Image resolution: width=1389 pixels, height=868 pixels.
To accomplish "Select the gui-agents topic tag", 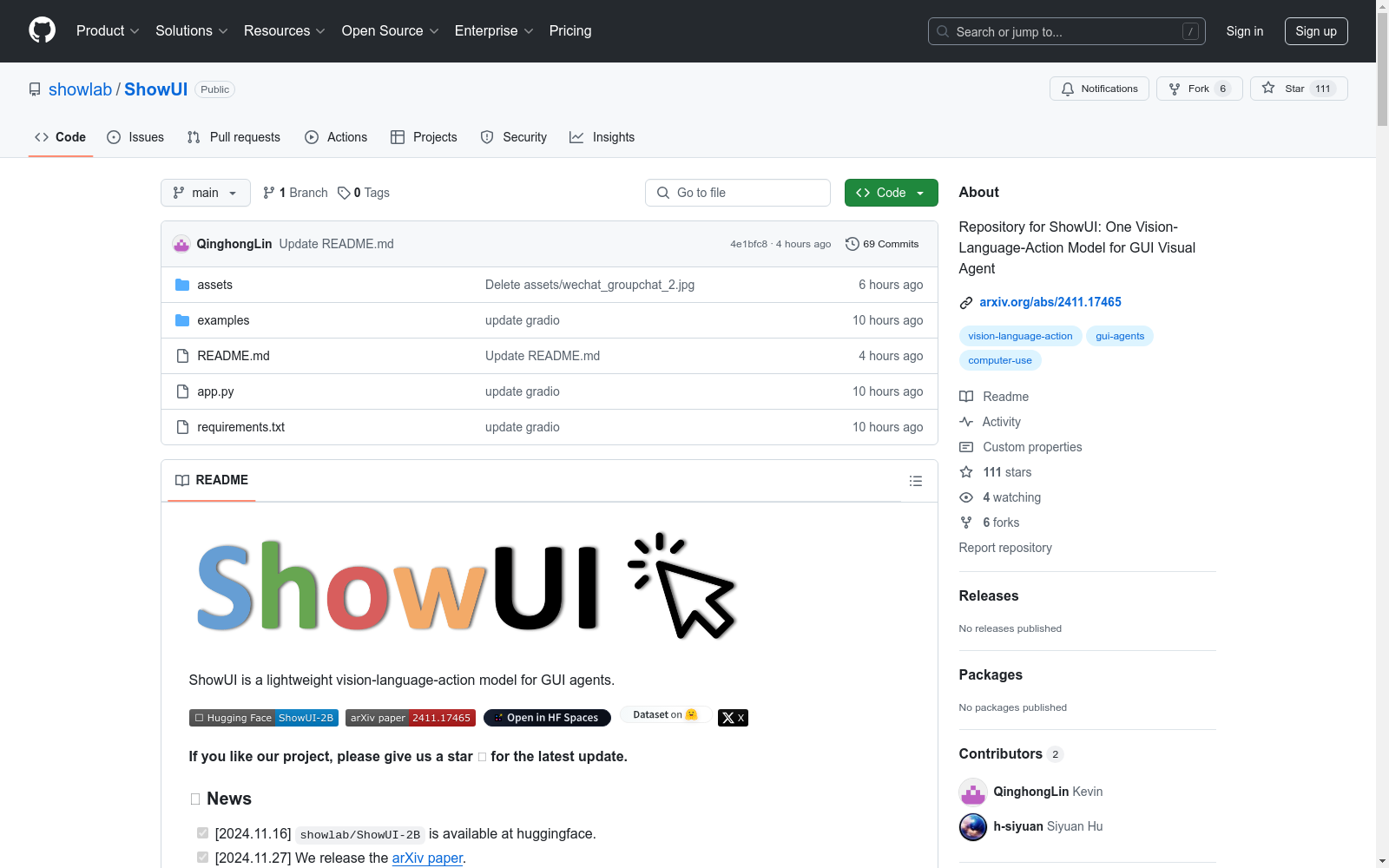I will [x=1120, y=336].
